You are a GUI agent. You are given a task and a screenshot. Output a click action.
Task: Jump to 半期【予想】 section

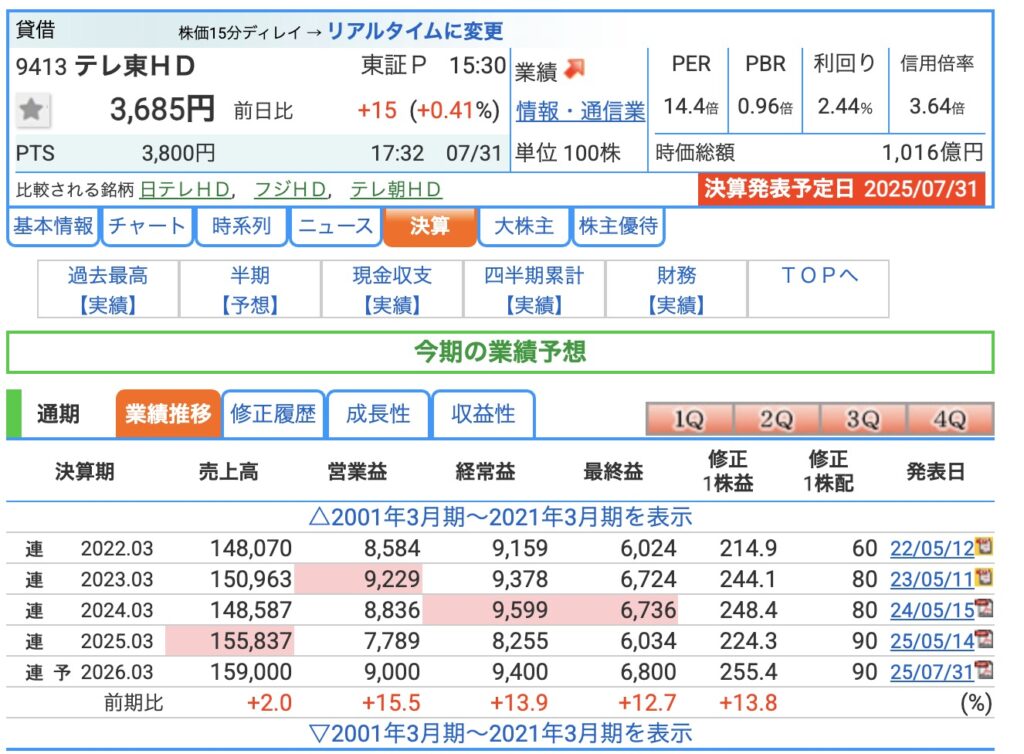[x=250, y=289]
